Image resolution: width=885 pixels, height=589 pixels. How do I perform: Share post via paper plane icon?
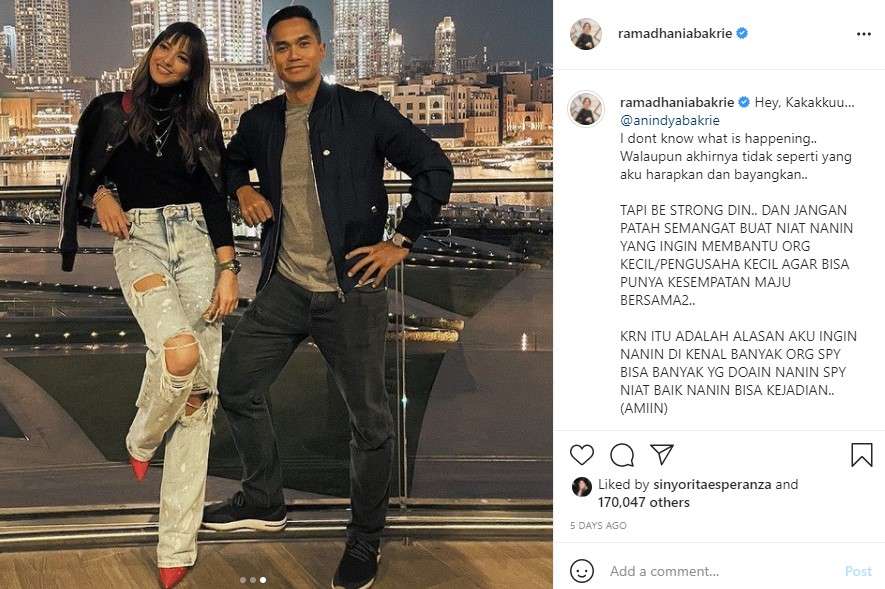coord(661,454)
